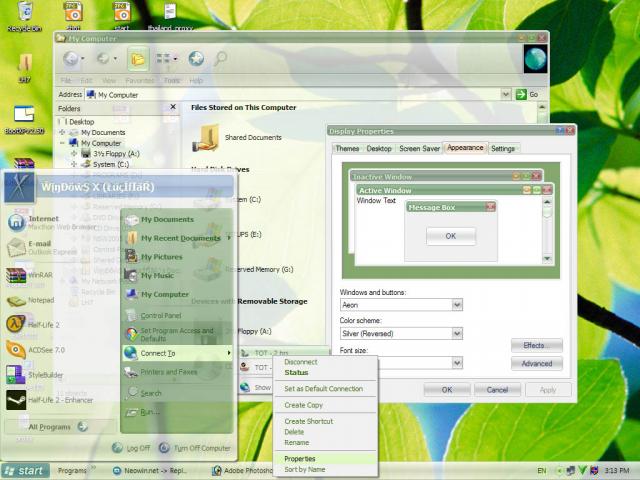Click the Back arrow in My Computer toolbar
Screen dimensions: 640x480
(x=71, y=59)
